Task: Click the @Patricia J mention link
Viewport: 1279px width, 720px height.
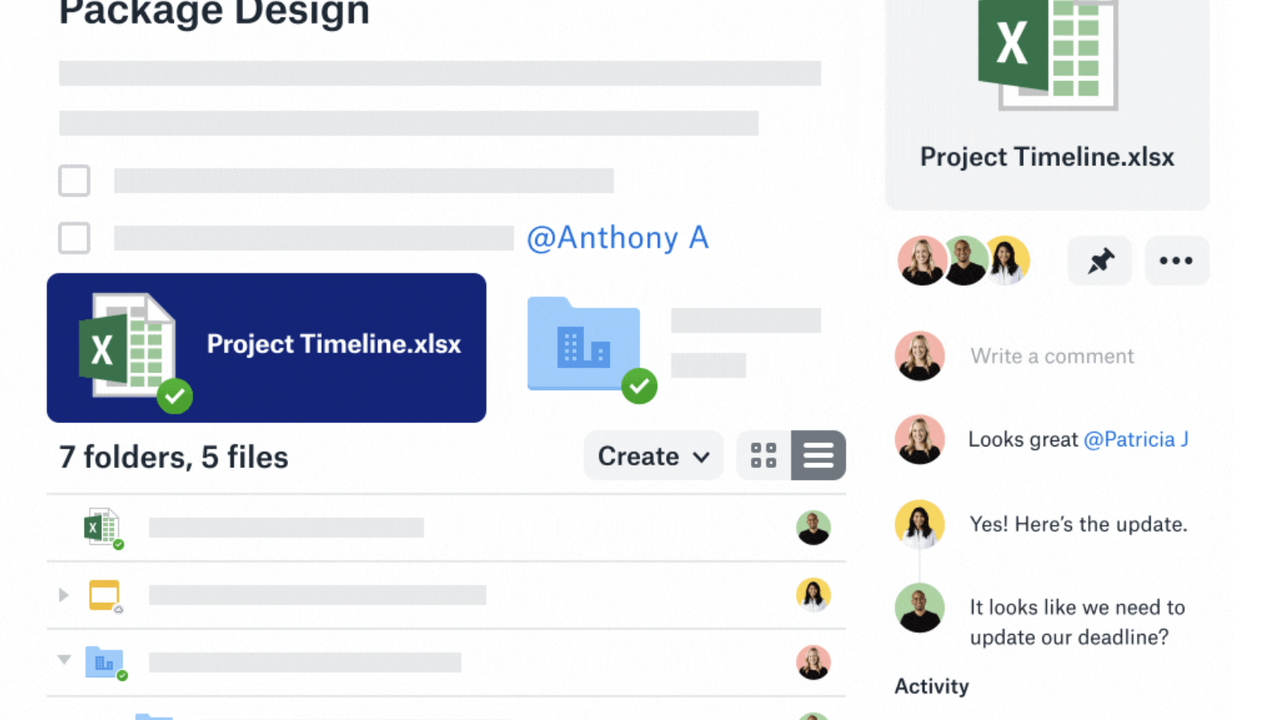Action: (x=1136, y=439)
